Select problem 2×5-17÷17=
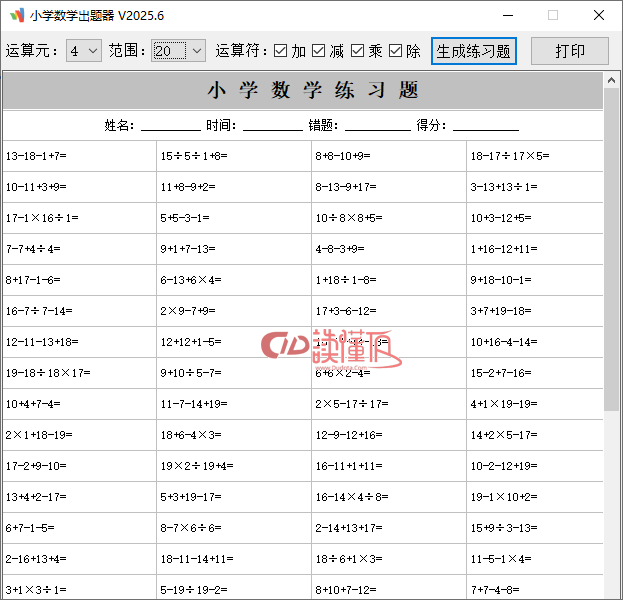The image size is (623, 600). [352, 404]
